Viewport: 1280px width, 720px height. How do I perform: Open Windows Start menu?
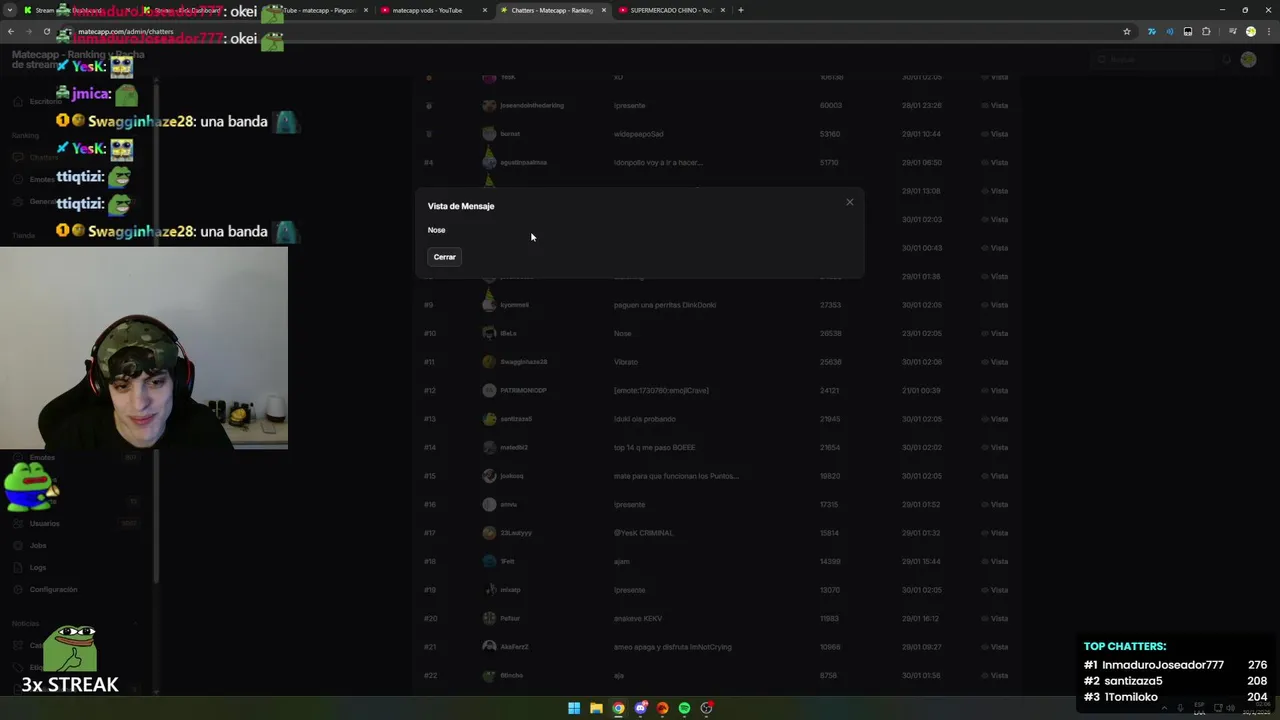click(574, 708)
